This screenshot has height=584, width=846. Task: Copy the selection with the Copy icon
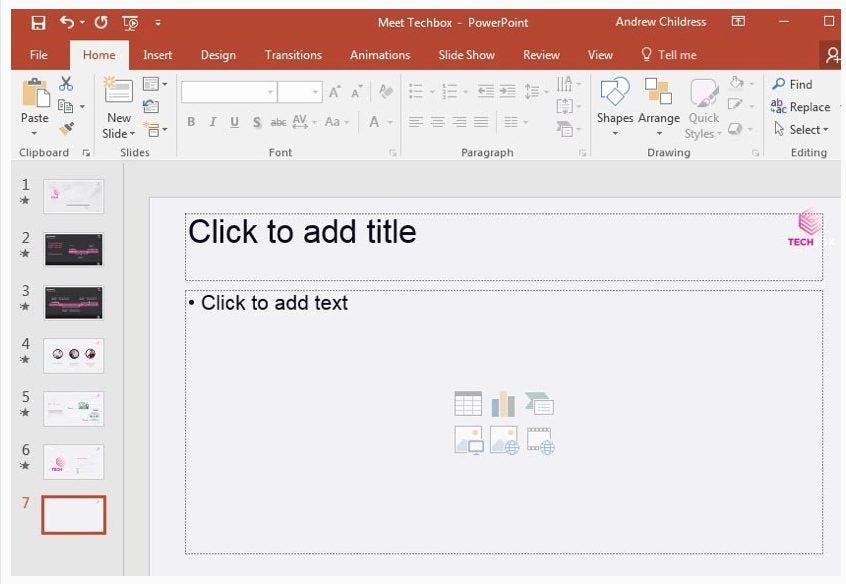coord(65,106)
